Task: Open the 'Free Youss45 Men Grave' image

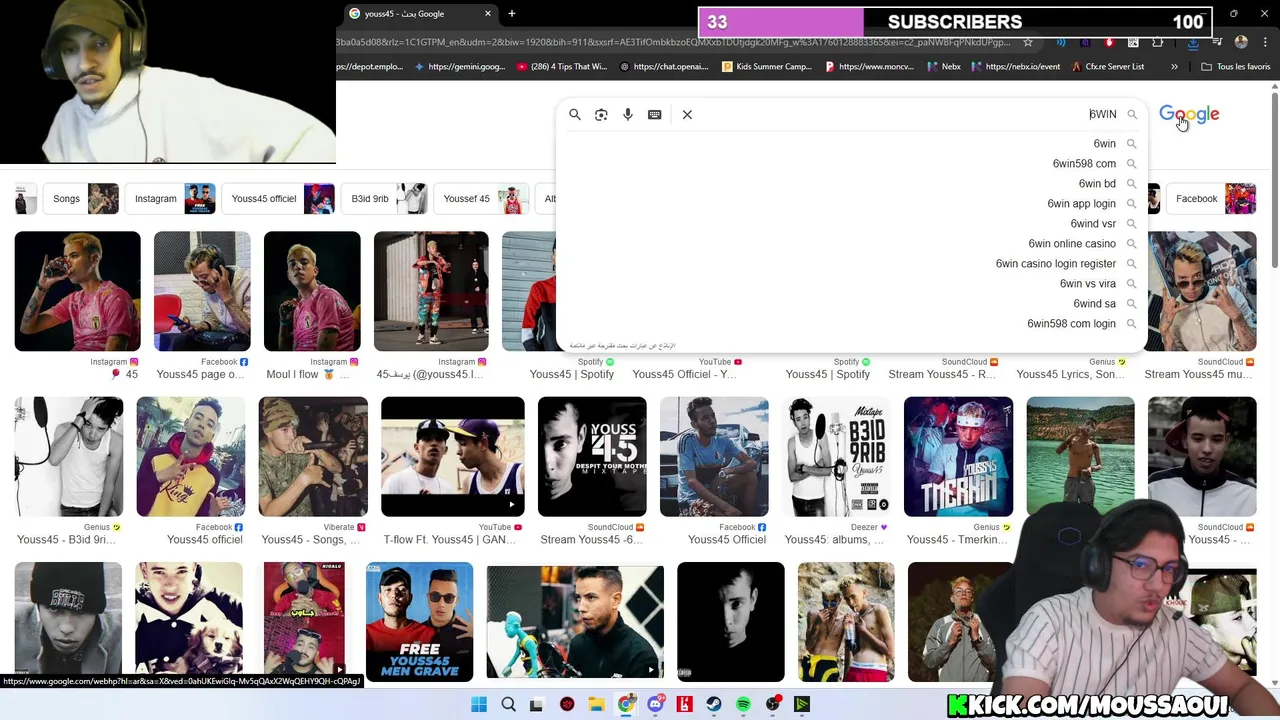Action: (x=419, y=621)
